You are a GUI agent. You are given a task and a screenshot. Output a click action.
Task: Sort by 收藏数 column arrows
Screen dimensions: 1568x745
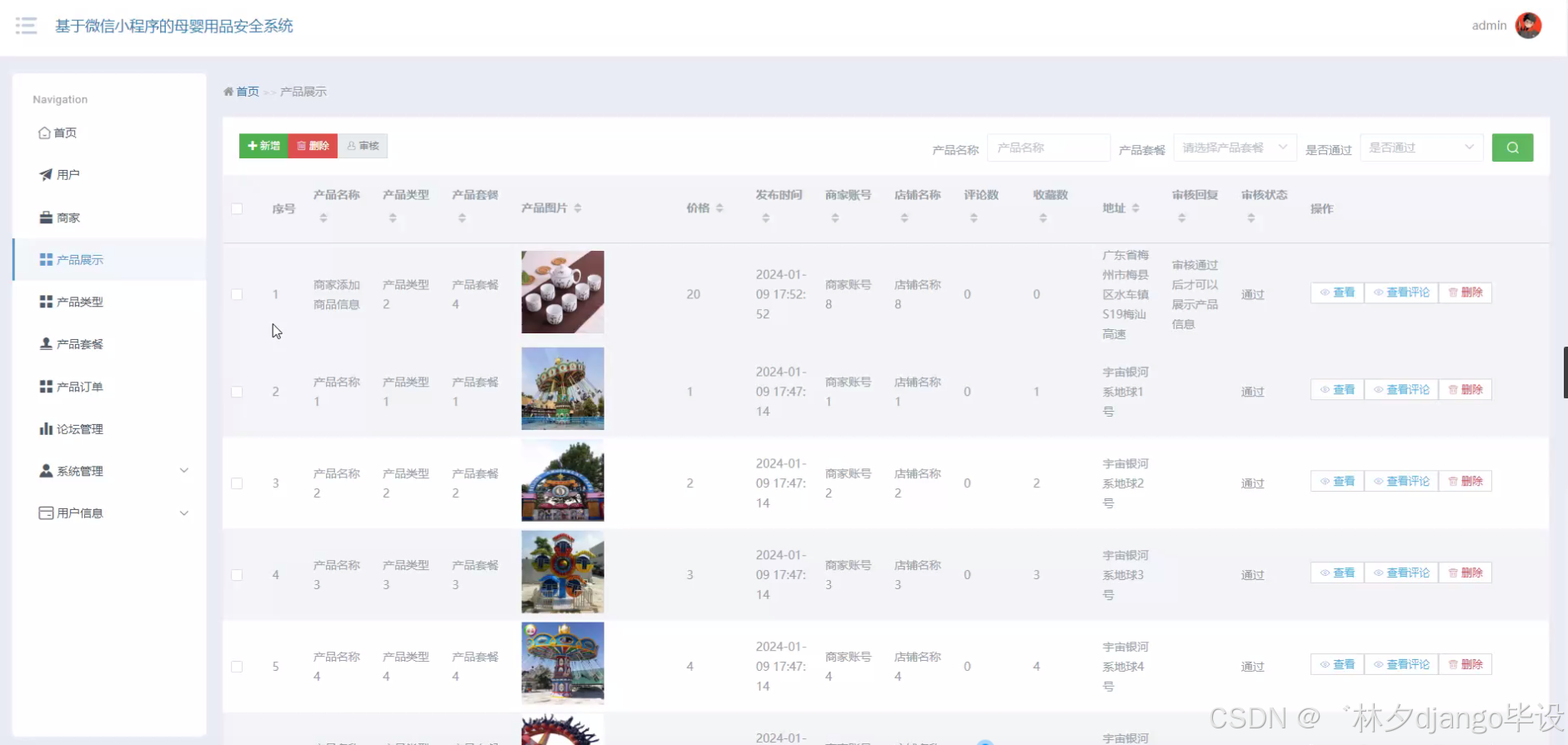(1043, 218)
